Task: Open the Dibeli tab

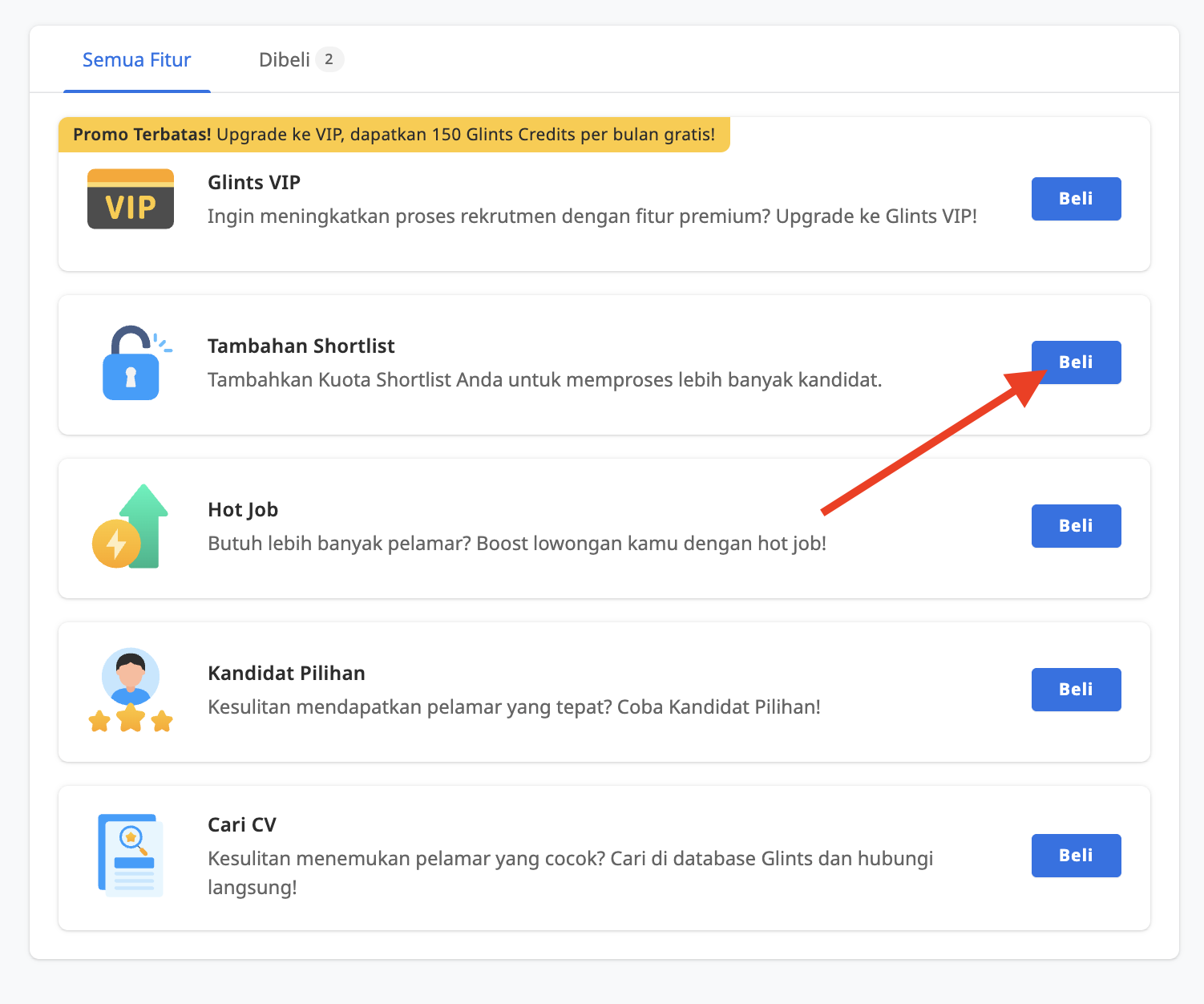Action: point(285,60)
